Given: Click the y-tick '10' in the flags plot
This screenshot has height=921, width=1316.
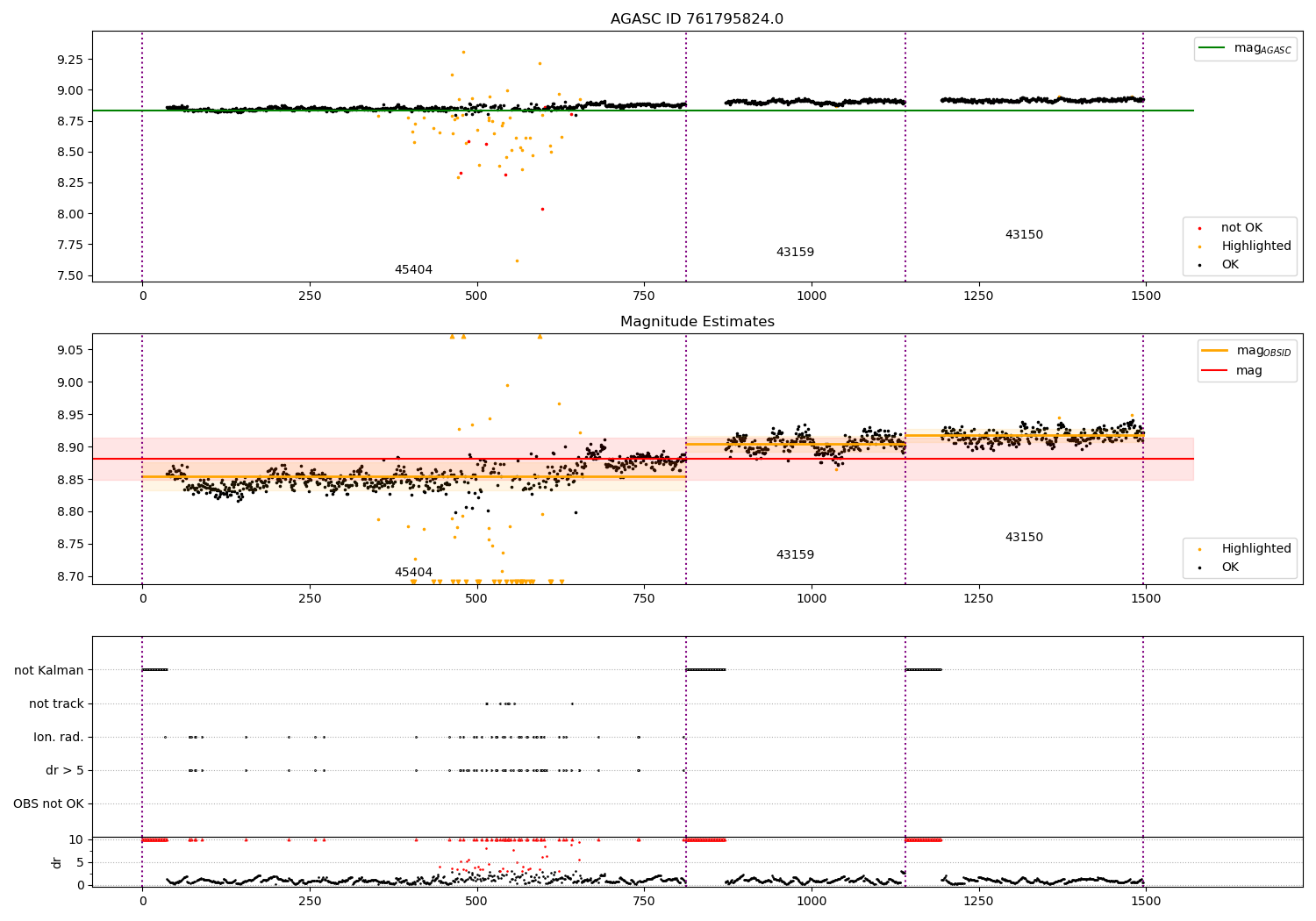Looking at the screenshot, I should (76, 840).
